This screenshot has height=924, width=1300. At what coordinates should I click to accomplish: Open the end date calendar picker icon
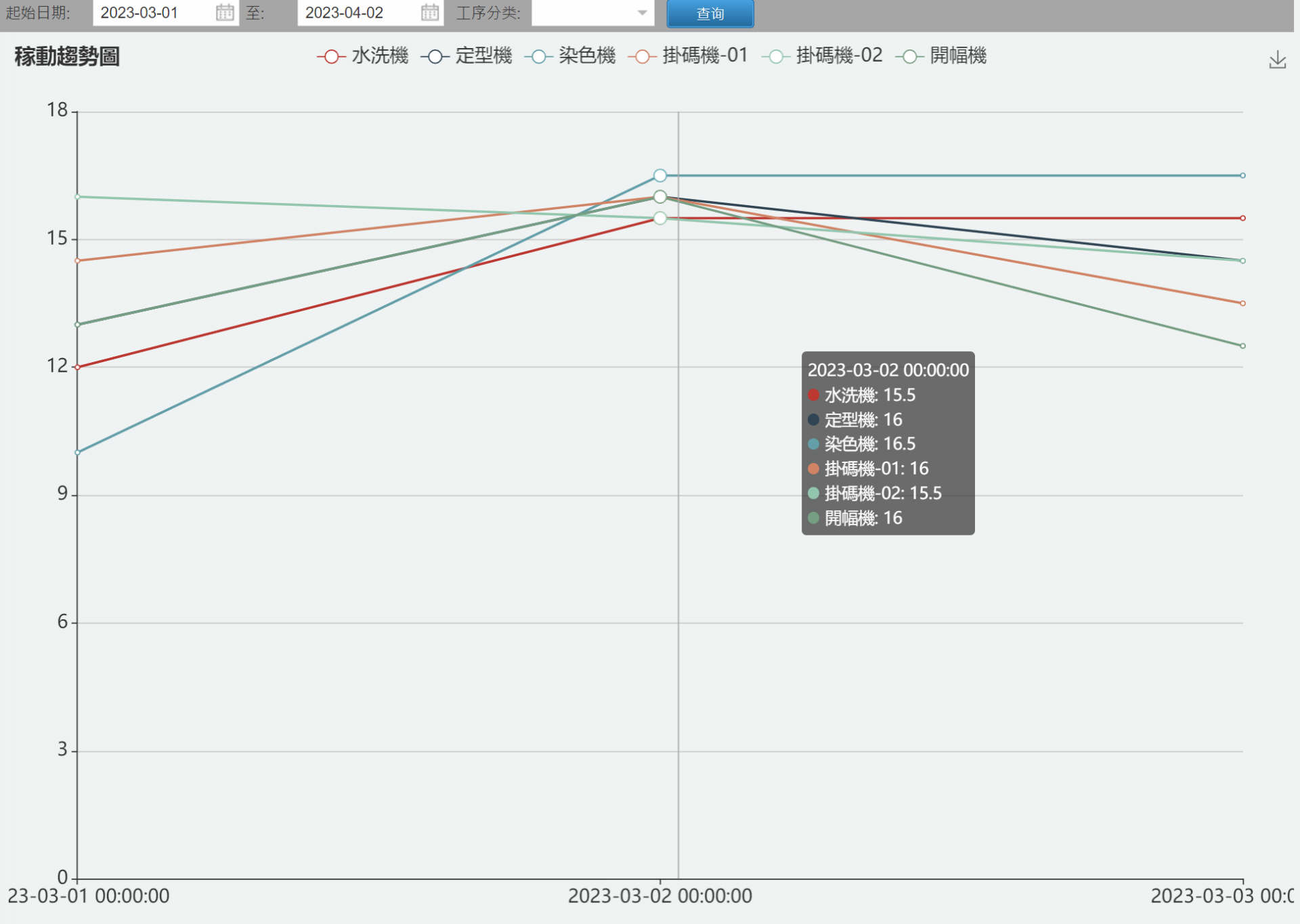pyautogui.click(x=430, y=12)
